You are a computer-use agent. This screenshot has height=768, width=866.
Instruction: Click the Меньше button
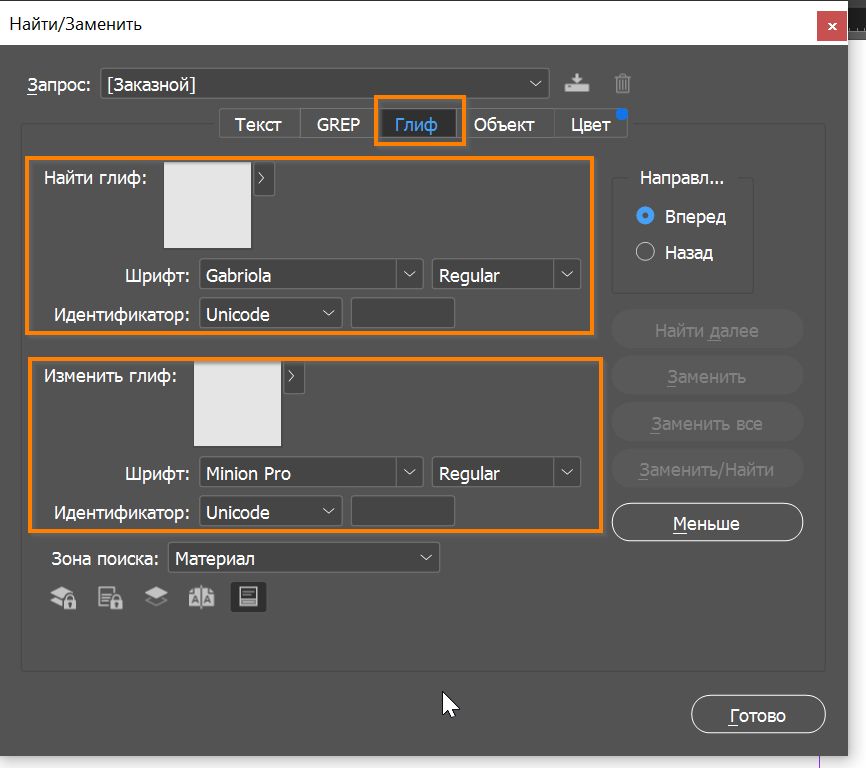pos(706,523)
